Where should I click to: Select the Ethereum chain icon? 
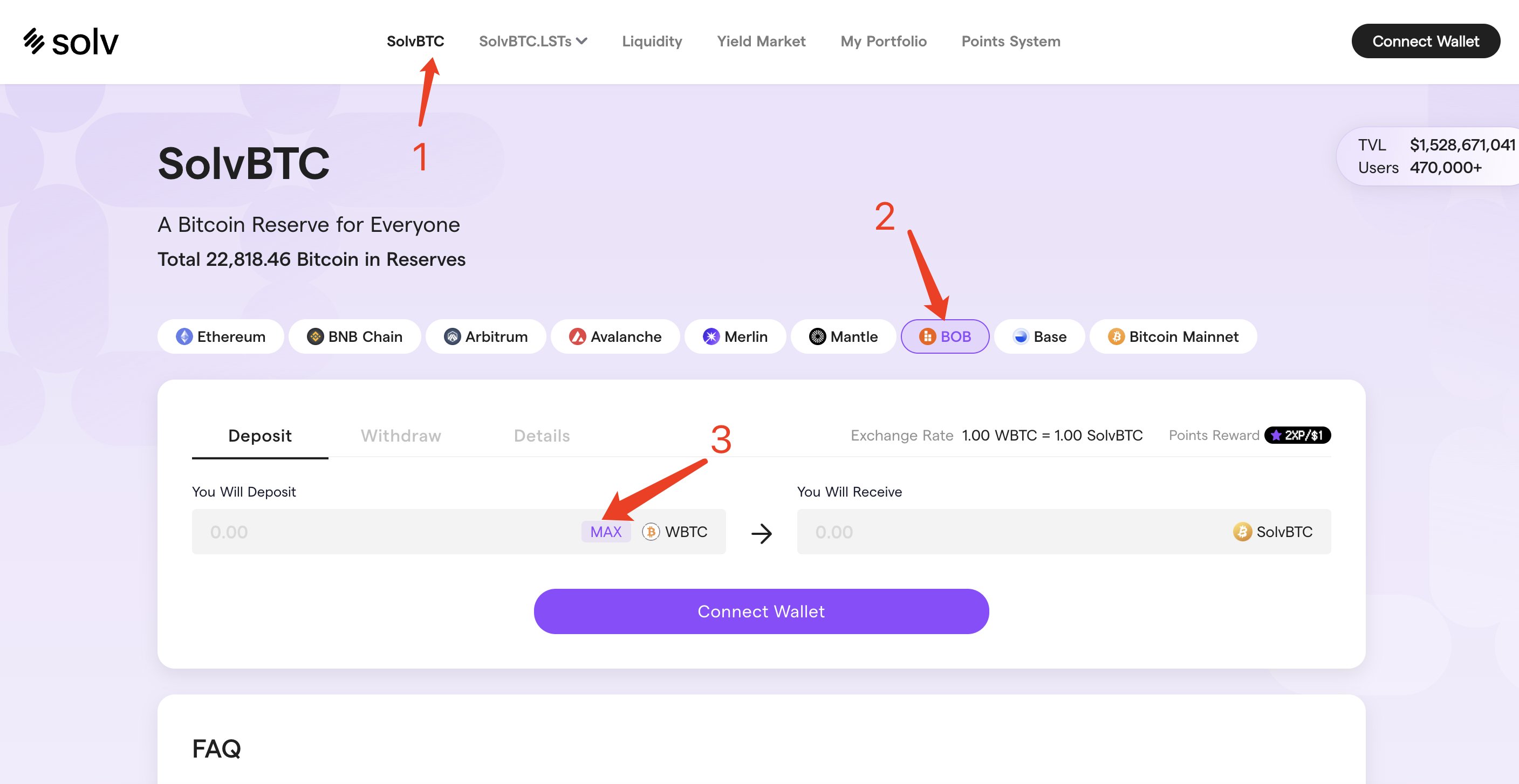coord(184,336)
